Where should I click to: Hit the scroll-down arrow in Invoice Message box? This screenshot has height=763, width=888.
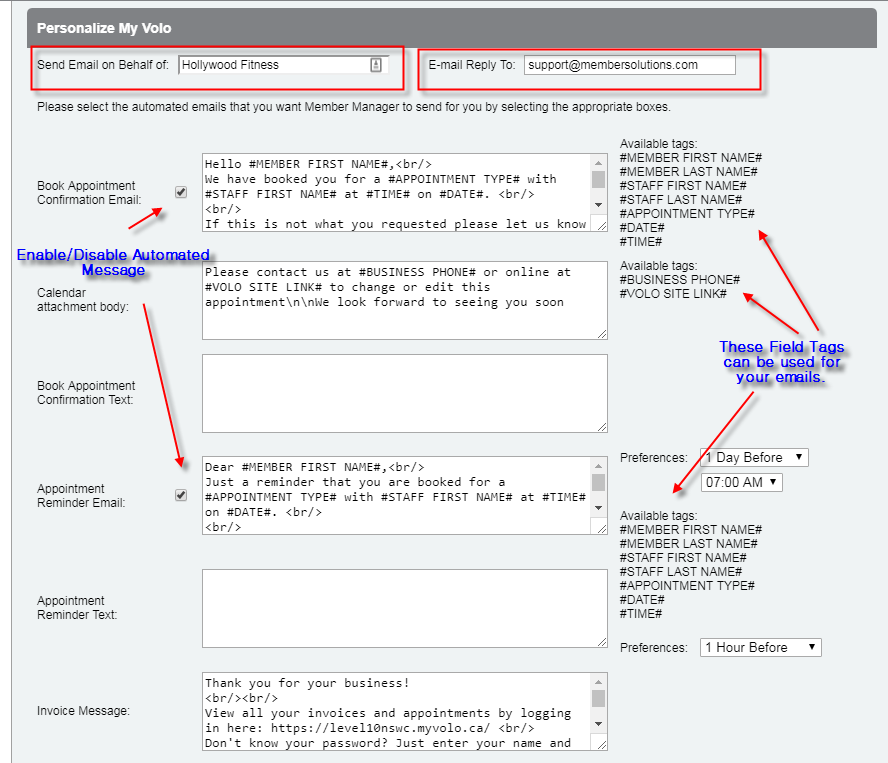[598, 724]
